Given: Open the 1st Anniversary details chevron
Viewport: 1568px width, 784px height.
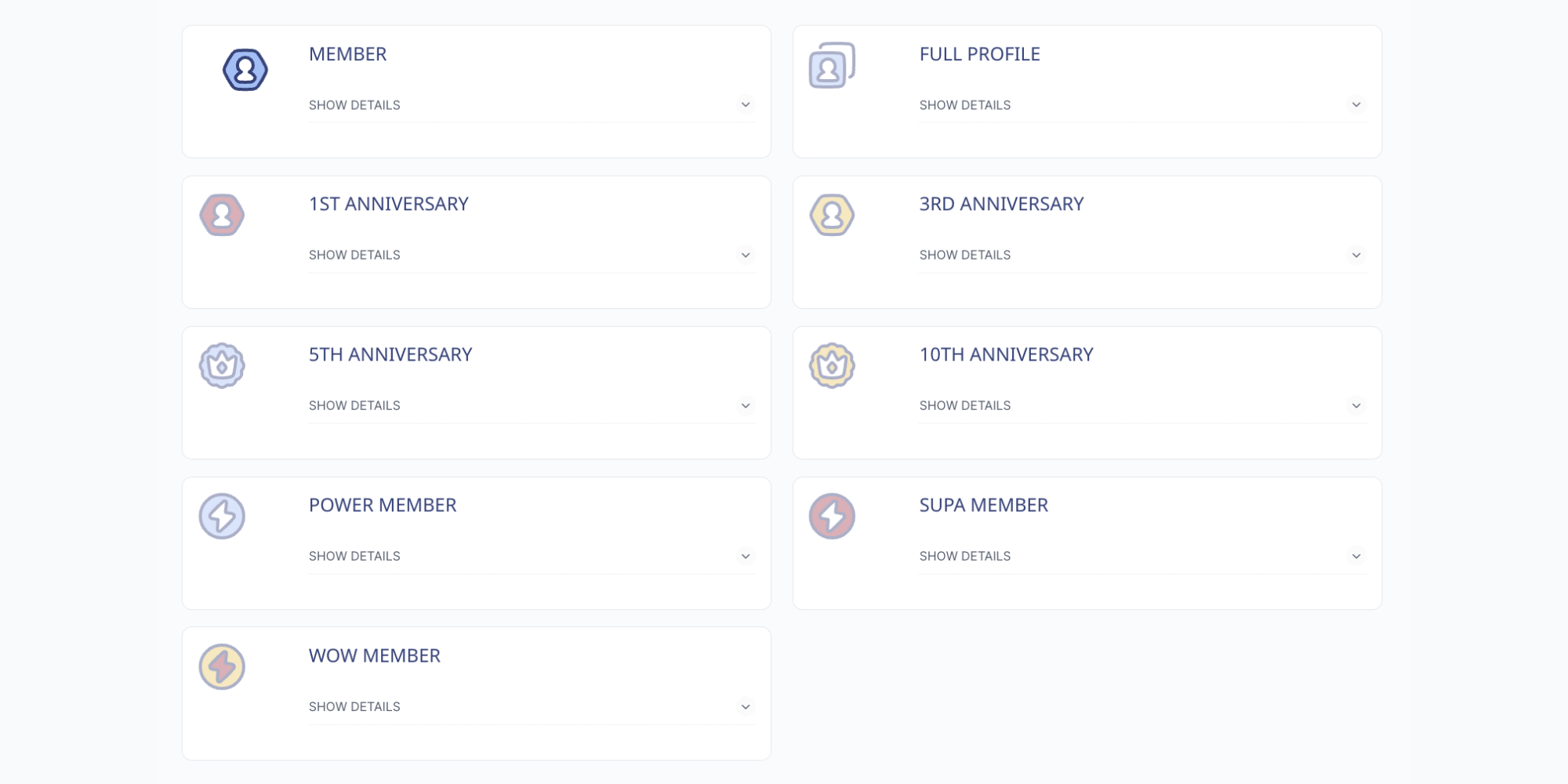Looking at the screenshot, I should 746,255.
